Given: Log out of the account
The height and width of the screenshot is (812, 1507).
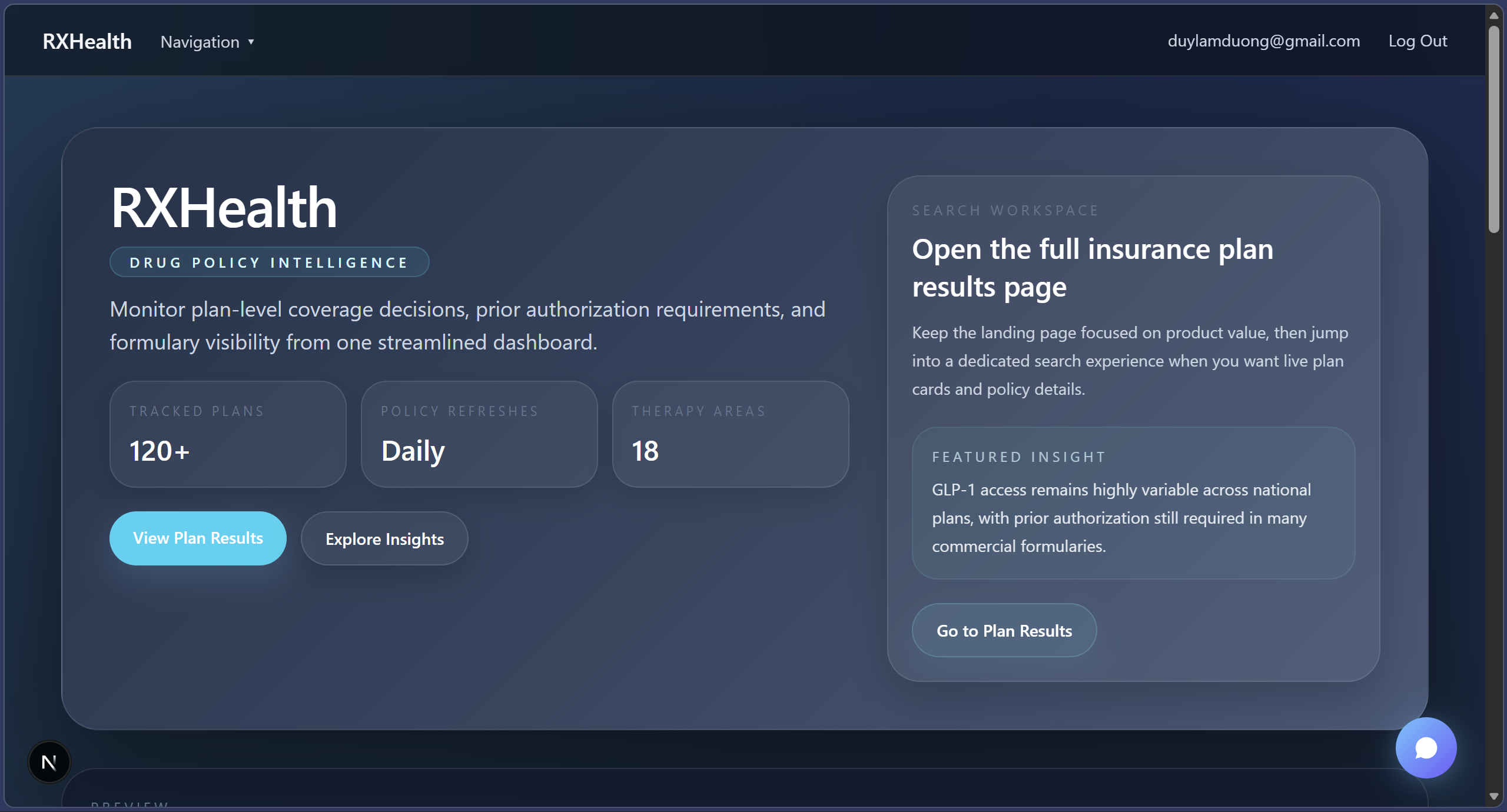Looking at the screenshot, I should pyautogui.click(x=1417, y=41).
